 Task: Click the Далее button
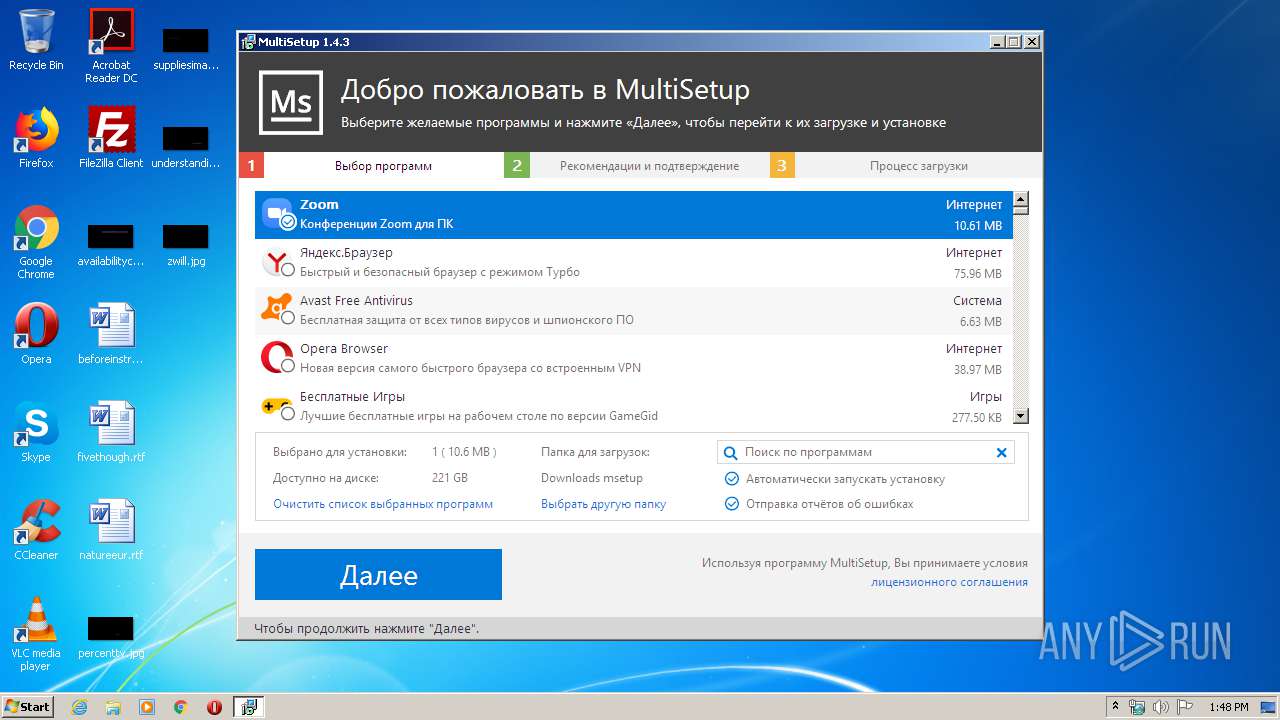[378, 575]
